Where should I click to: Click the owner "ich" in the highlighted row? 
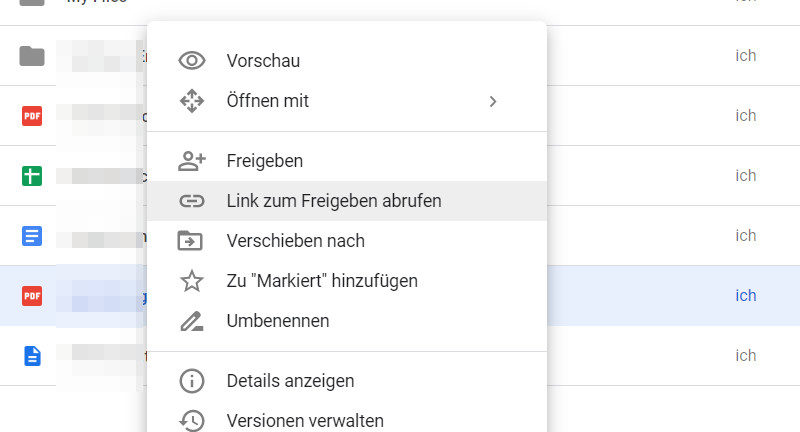click(745, 296)
